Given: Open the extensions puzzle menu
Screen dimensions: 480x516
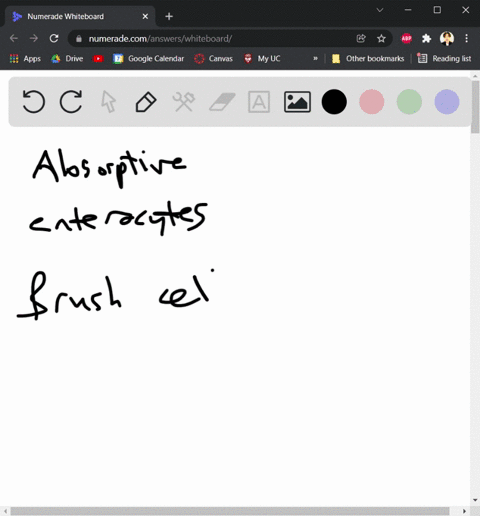Looking at the screenshot, I should 426,39.
